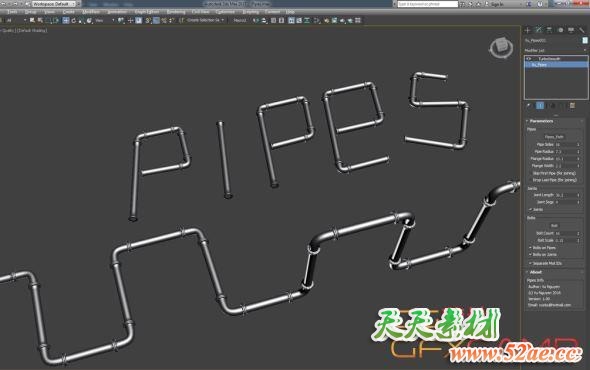The height and width of the screenshot is (370, 590).
Task: Switch to Hierarchy command panel tab
Action: (x=549, y=30)
